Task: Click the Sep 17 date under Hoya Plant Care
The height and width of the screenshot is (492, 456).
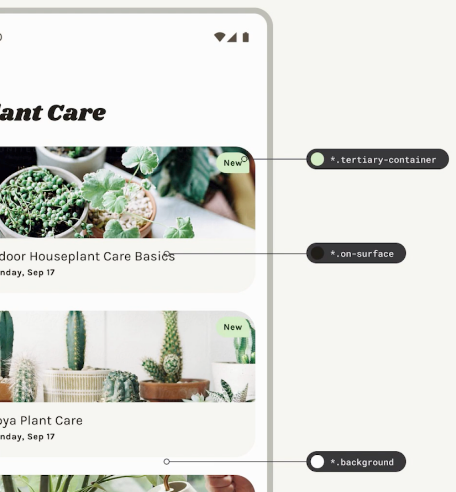Action: tap(27, 437)
